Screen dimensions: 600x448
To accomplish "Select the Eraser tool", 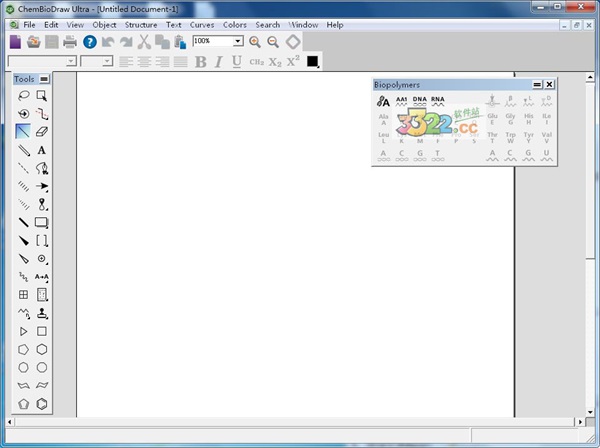I will 42,132.
